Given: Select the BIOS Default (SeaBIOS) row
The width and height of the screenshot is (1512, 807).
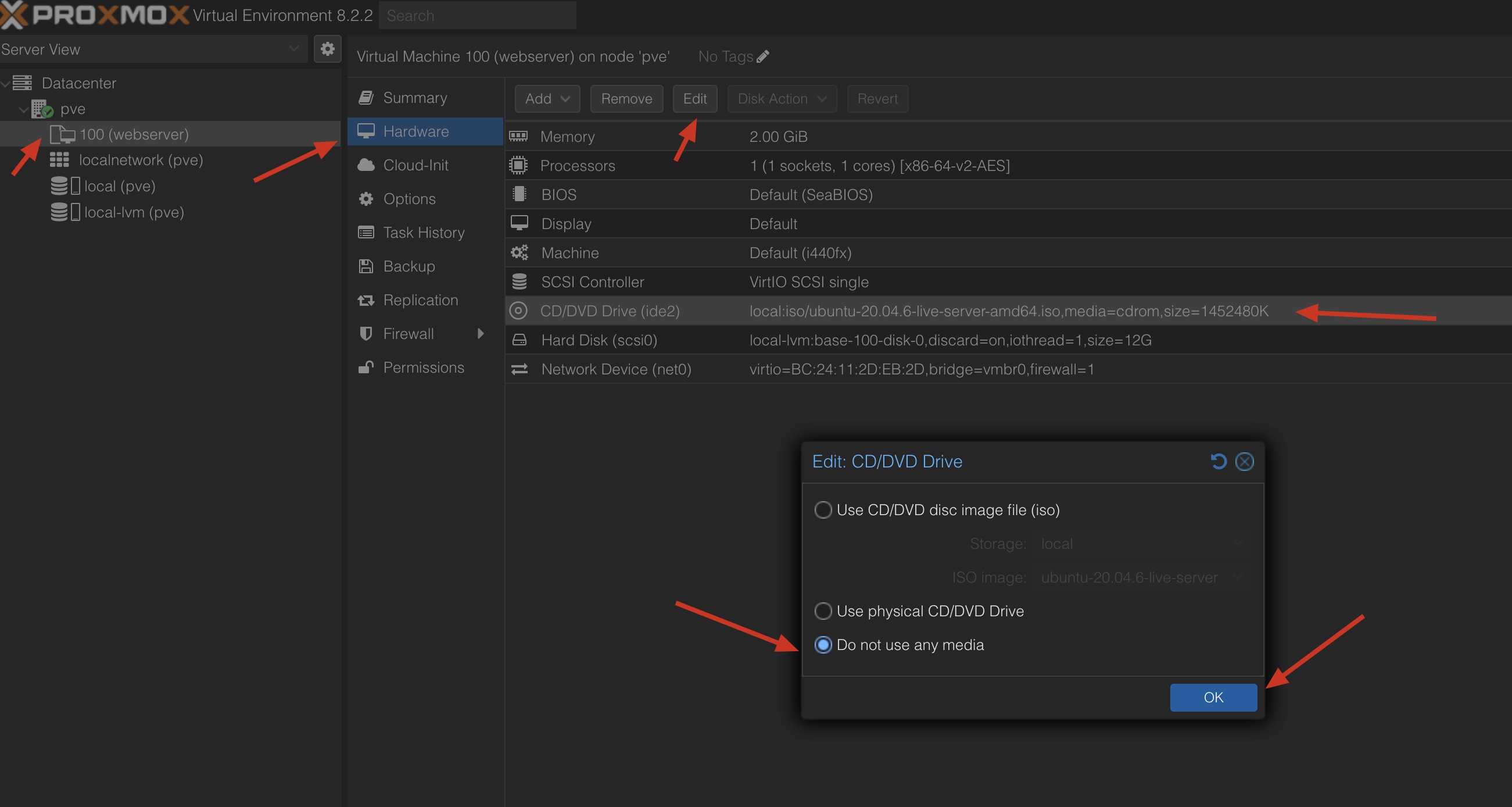Looking at the screenshot, I should [x=1008, y=194].
